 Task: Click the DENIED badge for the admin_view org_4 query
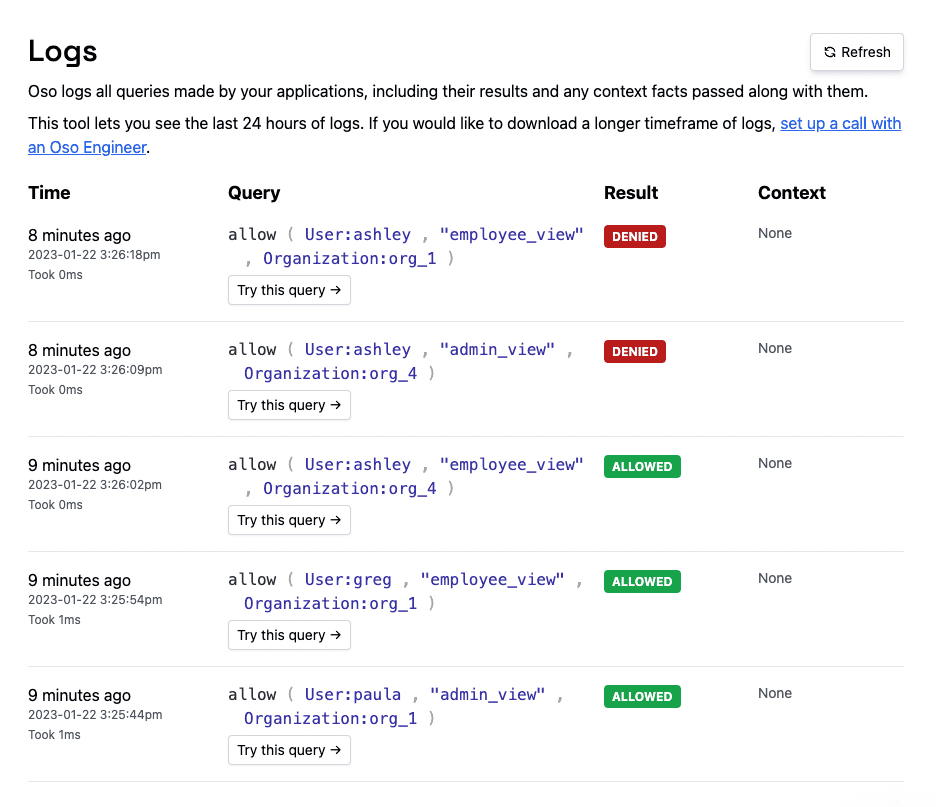click(634, 352)
